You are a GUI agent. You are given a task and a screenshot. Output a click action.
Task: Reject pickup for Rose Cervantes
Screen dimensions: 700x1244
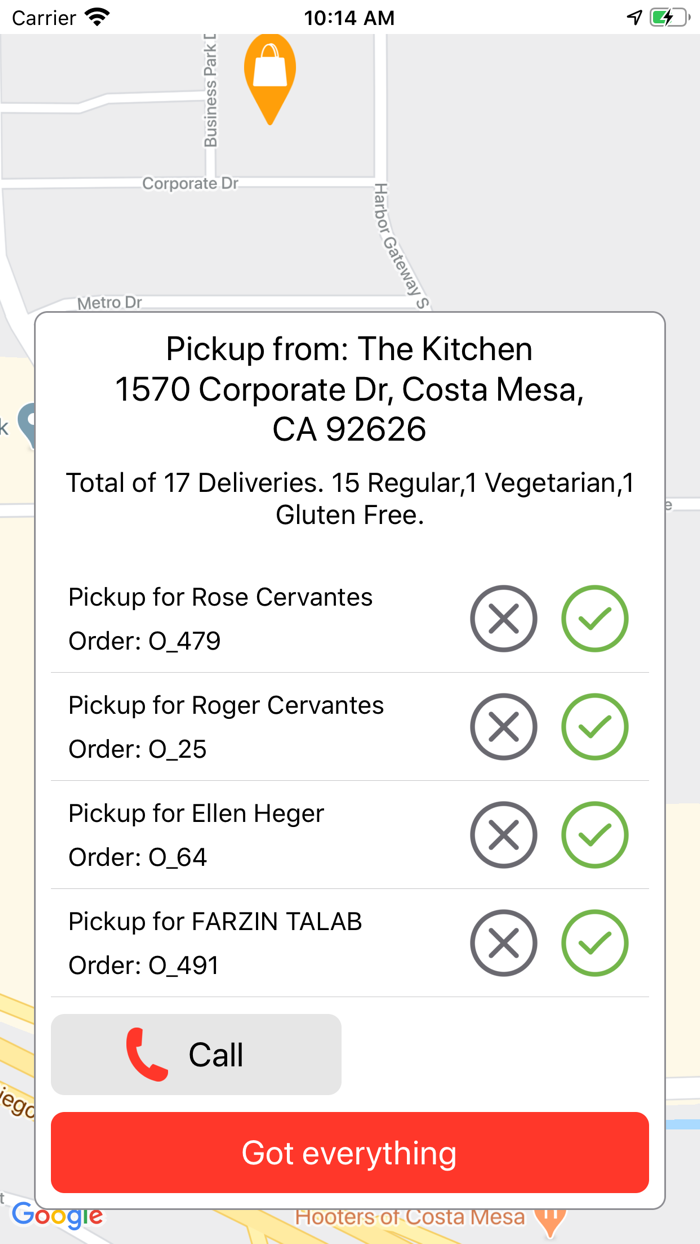pyautogui.click(x=504, y=619)
